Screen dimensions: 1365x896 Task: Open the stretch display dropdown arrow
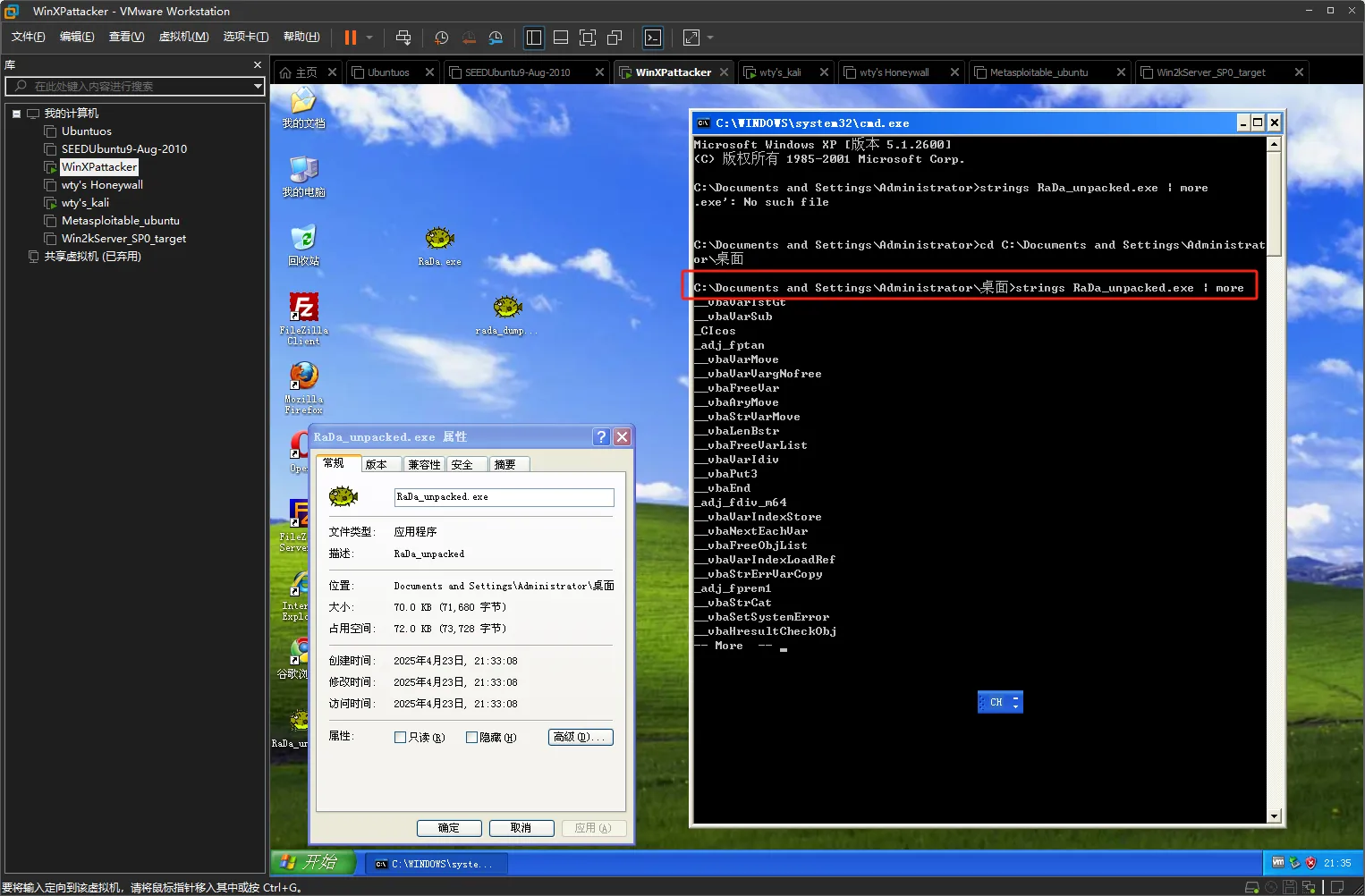(710, 38)
